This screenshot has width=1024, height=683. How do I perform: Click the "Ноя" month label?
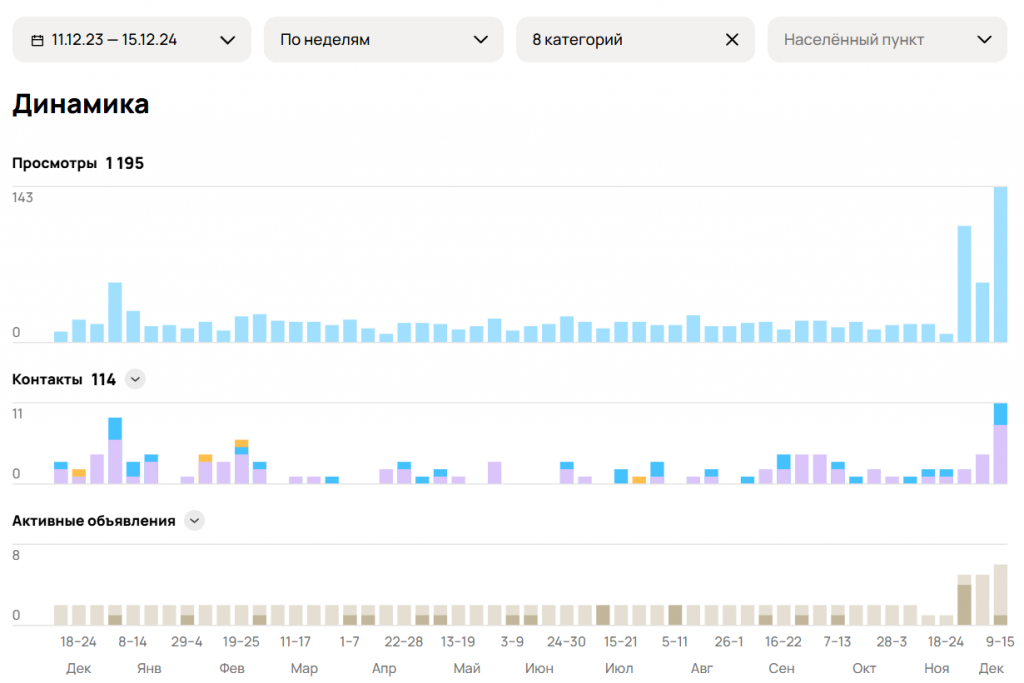(x=936, y=669)
